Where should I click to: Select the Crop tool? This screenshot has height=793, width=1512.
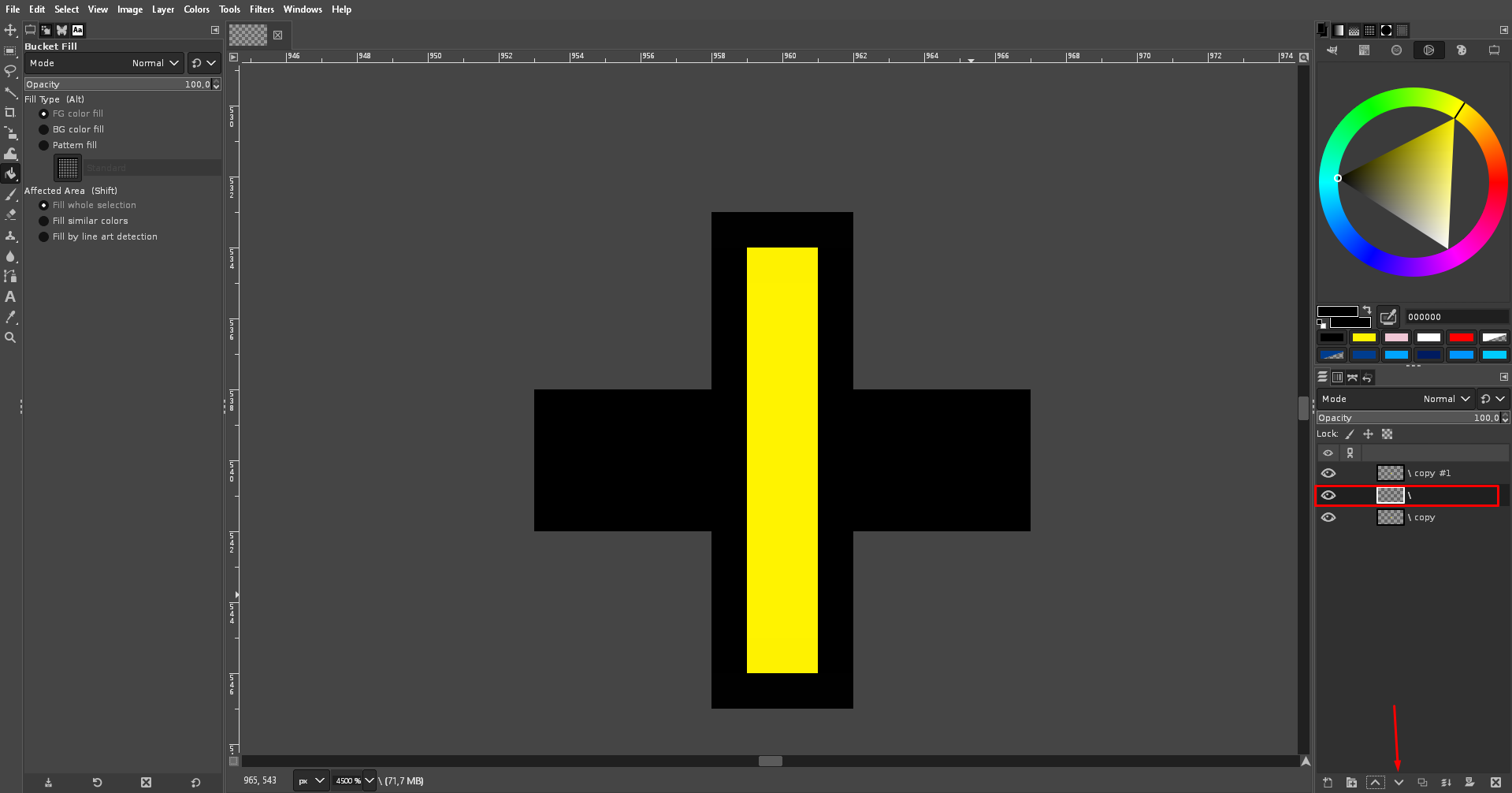[10, 112]
